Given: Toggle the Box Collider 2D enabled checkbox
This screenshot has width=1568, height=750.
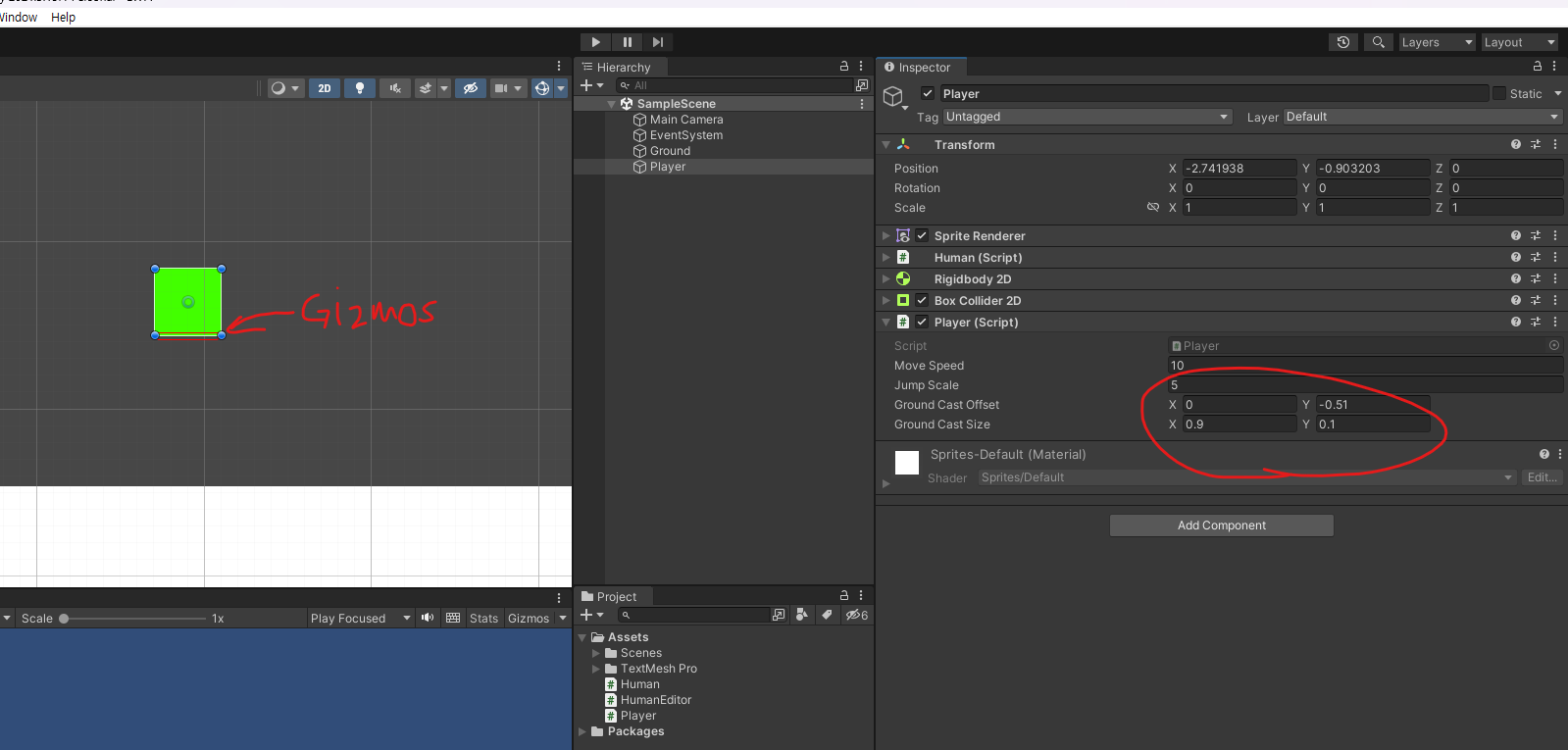Looking at the screenshot, I should coord(922,300).
